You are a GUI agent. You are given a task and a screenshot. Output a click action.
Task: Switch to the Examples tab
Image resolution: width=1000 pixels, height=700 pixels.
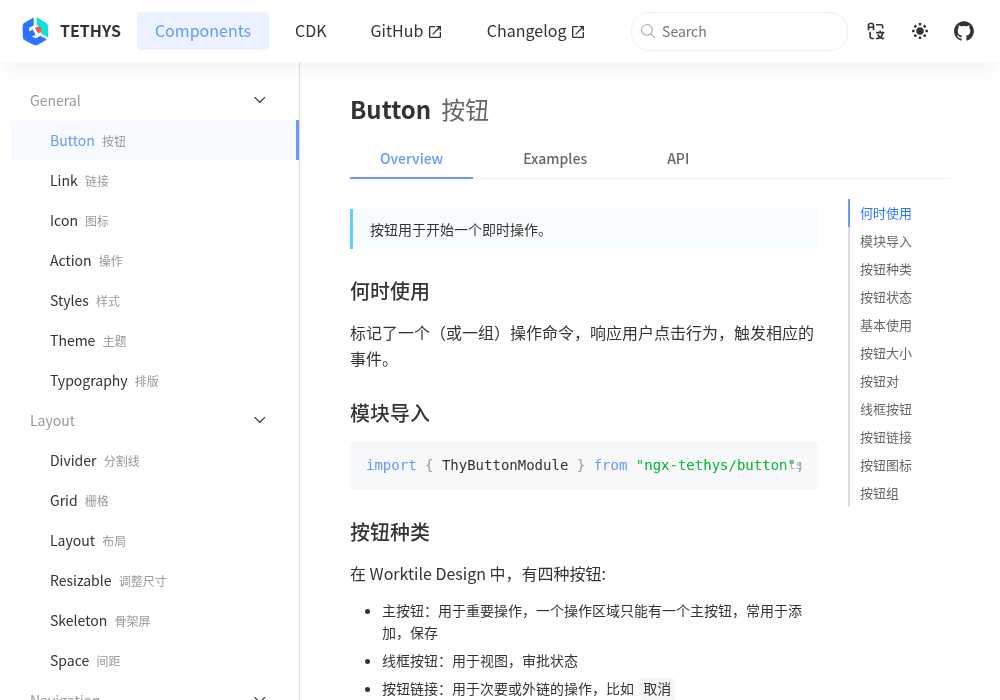click(555, 159)
